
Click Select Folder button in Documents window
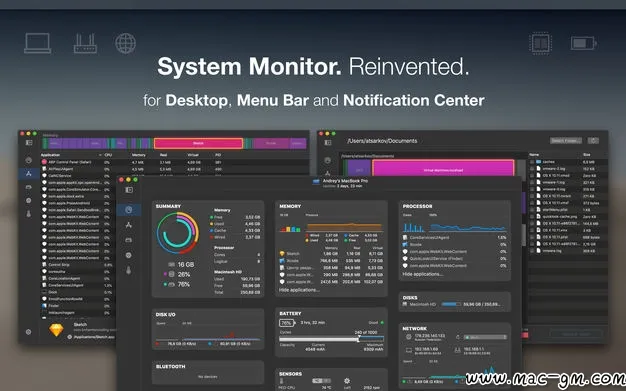click(566, 141)
